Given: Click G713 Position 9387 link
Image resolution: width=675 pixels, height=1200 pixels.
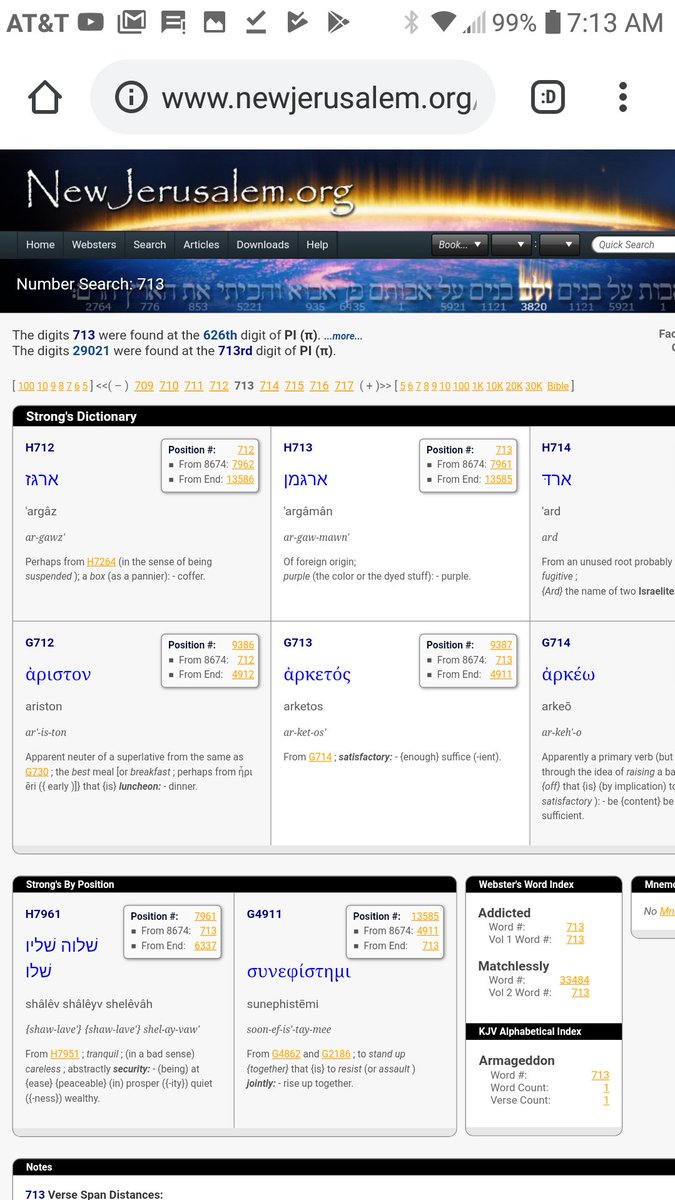Looking at the screenshot, I should pyautogui.click(x=501, y=645).
